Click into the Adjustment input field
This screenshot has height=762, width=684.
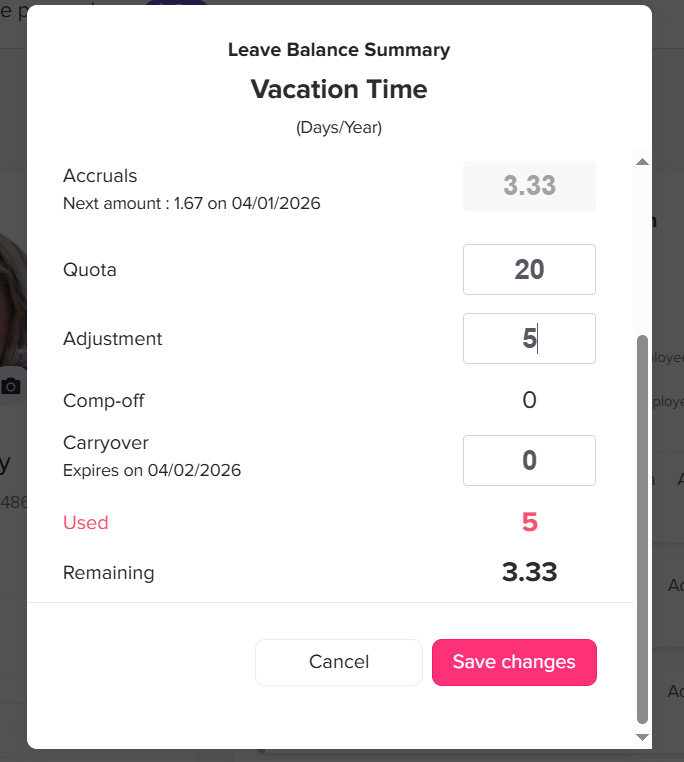(x=529, y=339)
